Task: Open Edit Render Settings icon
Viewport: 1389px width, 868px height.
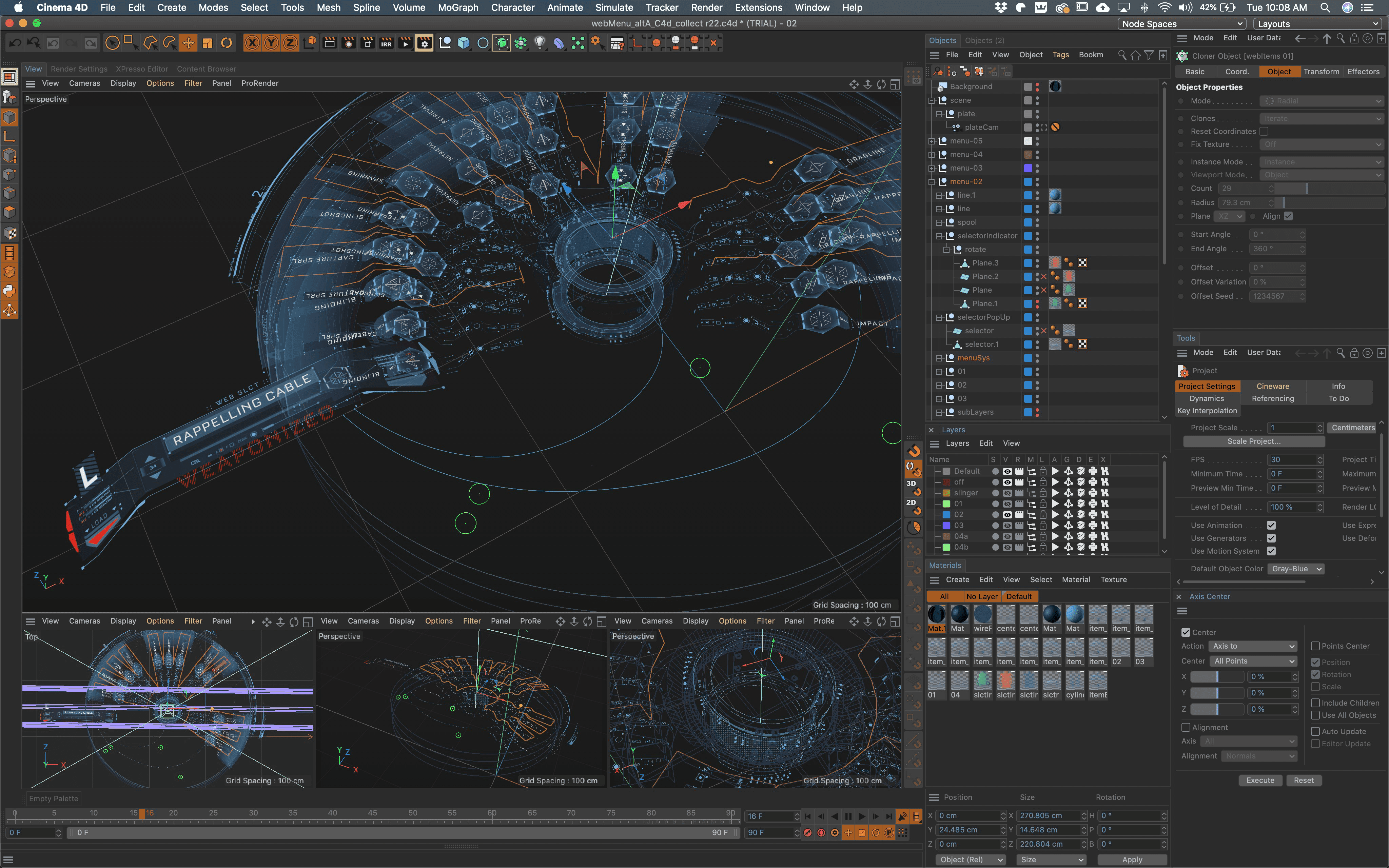Action: click(424, 43)
